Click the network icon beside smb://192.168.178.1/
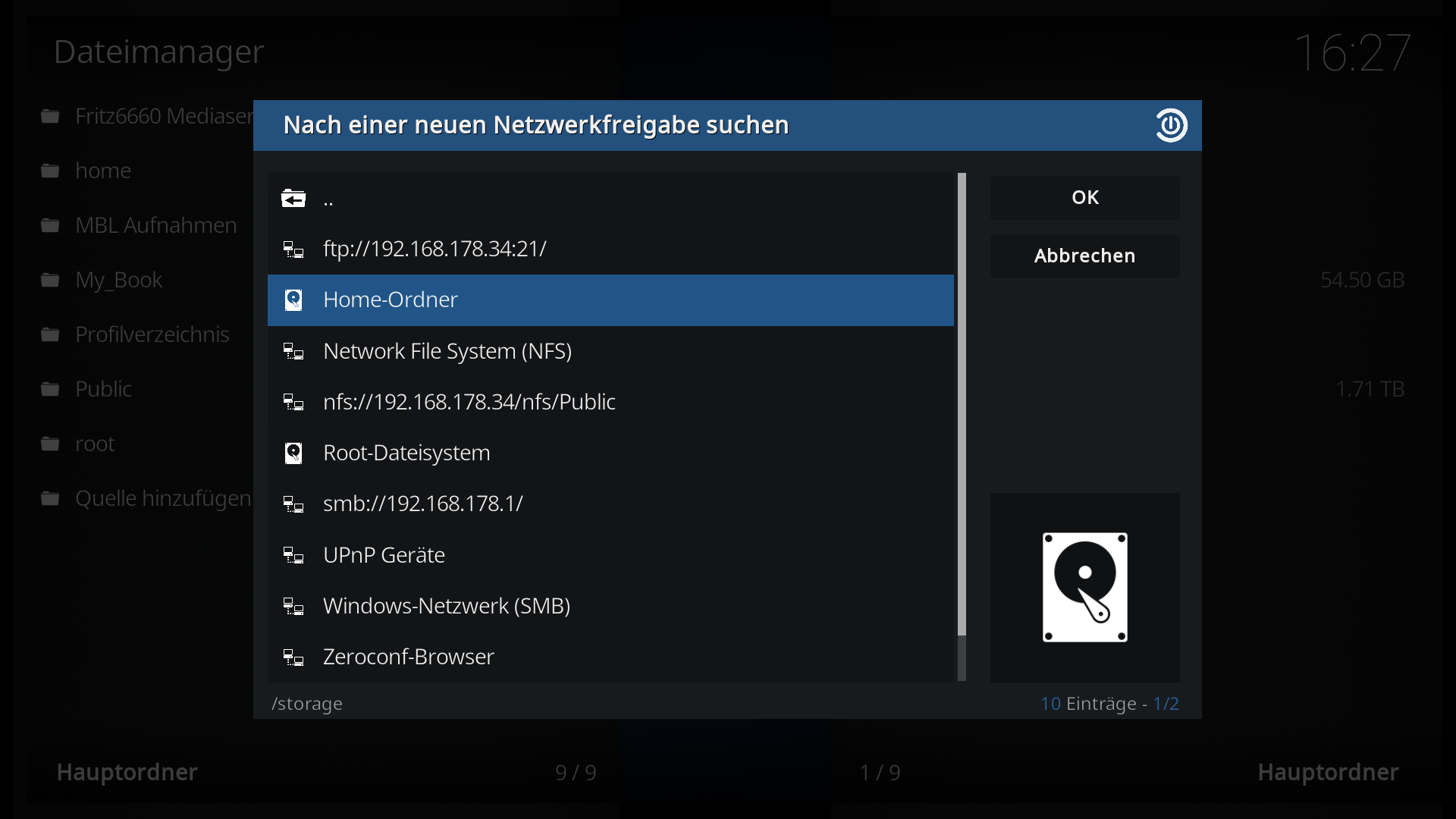1456x819 pixels. pos(293,504)
